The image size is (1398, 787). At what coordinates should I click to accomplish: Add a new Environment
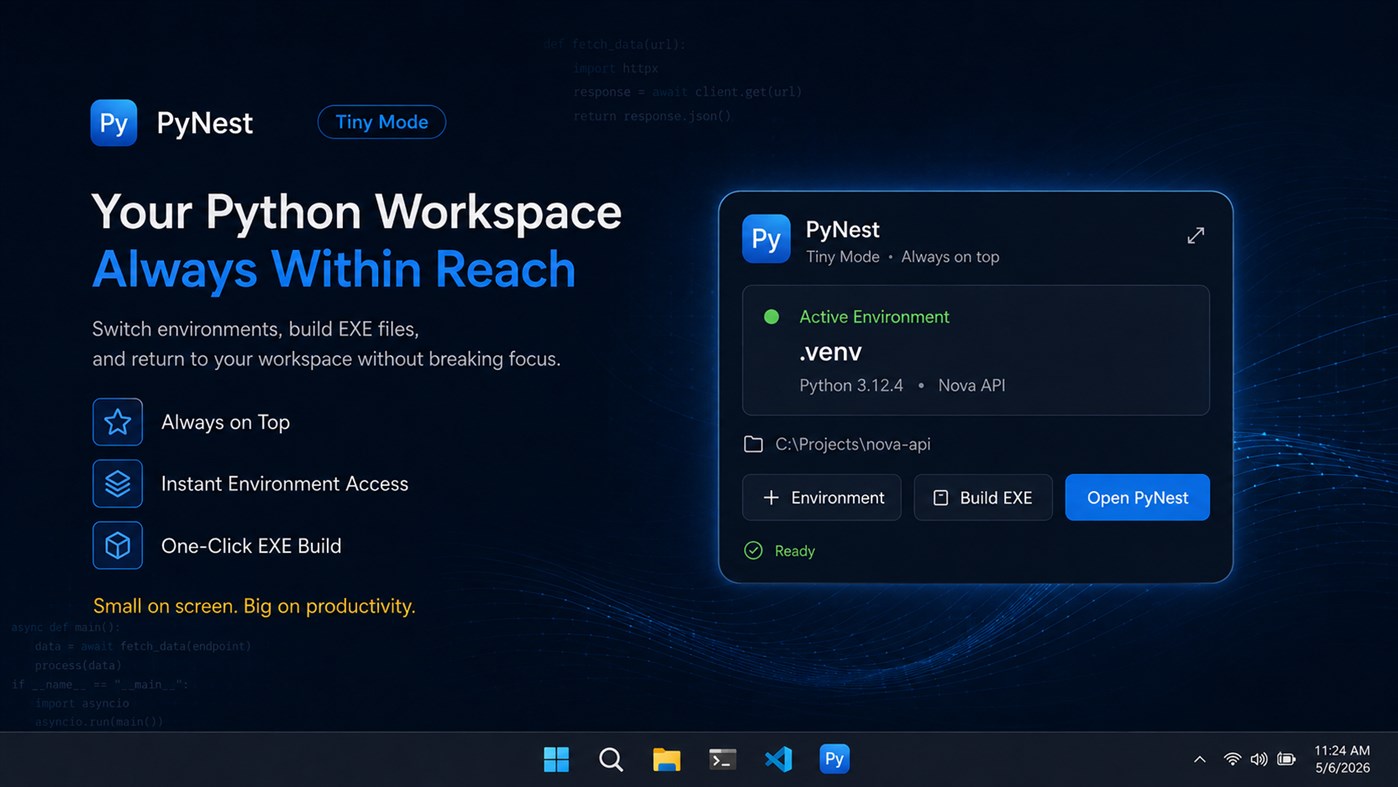[x=822, y=497]
